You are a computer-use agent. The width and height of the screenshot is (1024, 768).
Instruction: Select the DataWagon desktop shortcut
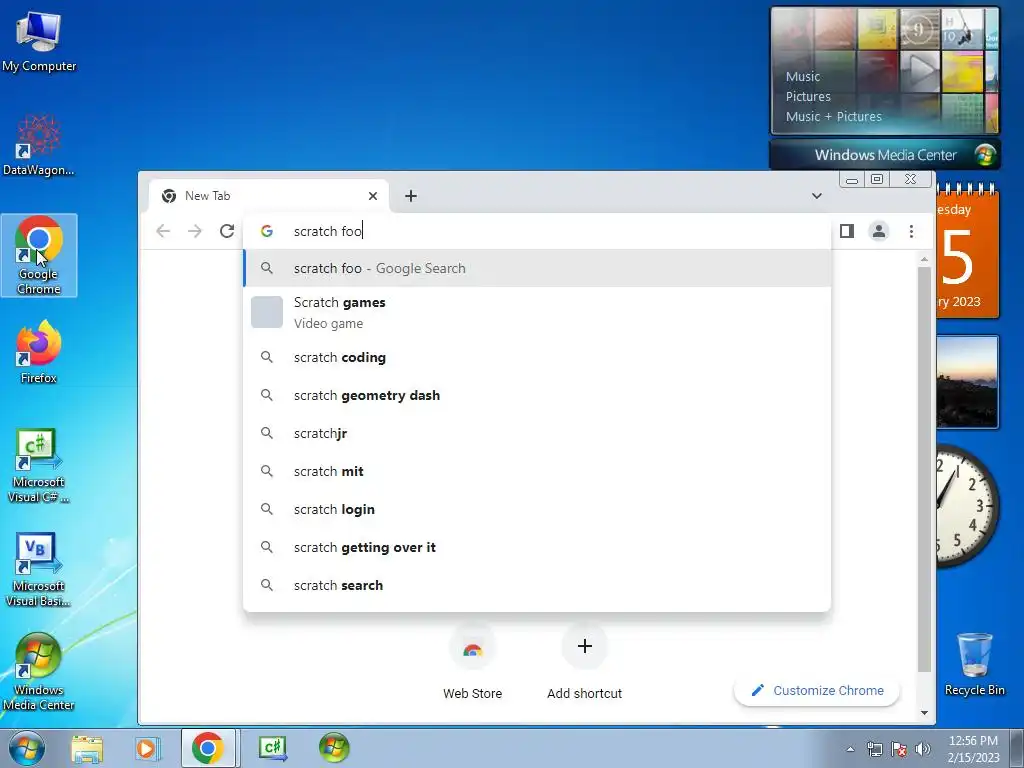pyautogui.click(x=39, y=146)
